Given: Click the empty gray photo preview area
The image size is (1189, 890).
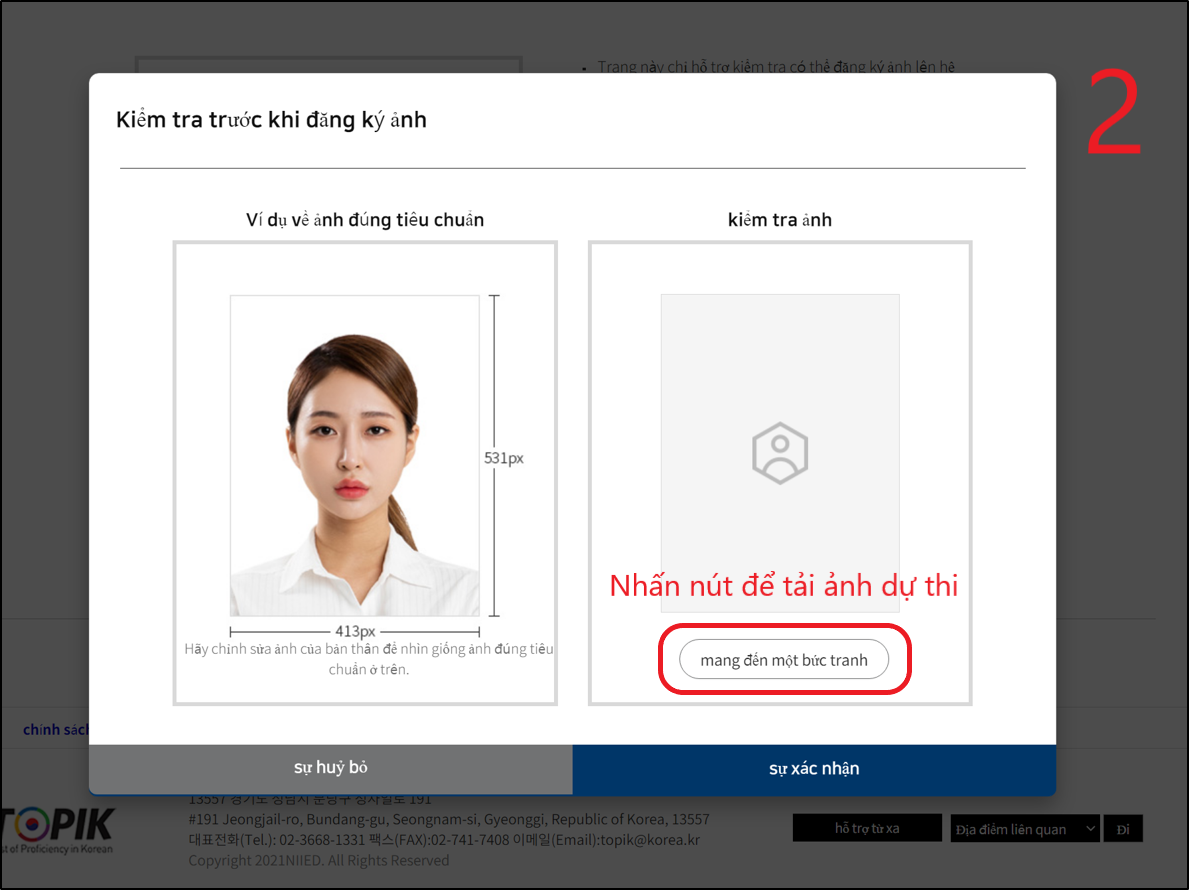Looking at the screenshot, I should [779, 360].
